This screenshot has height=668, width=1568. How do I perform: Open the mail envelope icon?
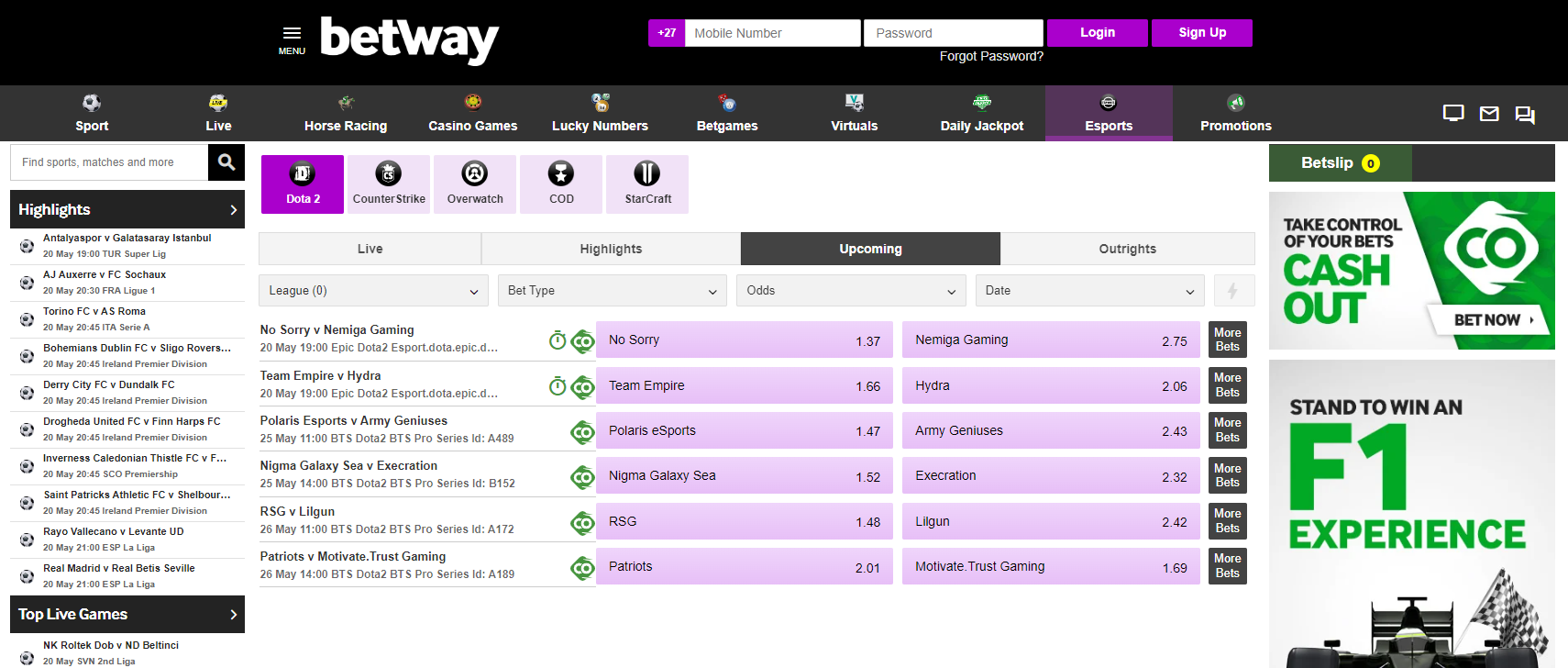1489,114
